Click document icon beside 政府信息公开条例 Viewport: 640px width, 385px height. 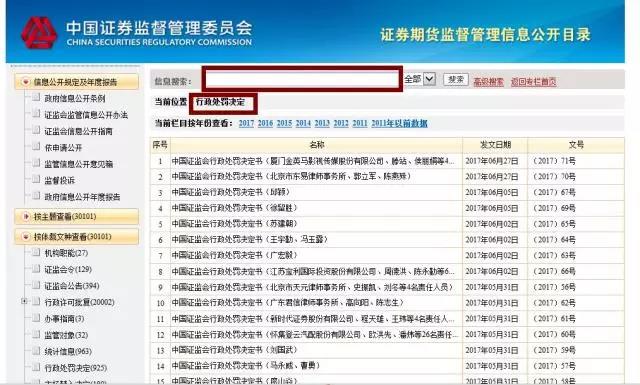[x=36, y=98]
